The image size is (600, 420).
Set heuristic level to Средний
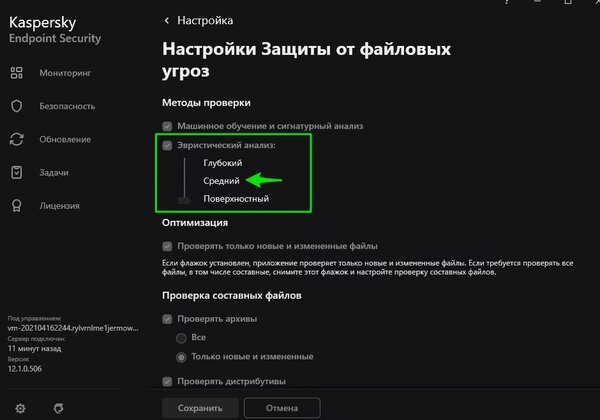pos(221,181)
